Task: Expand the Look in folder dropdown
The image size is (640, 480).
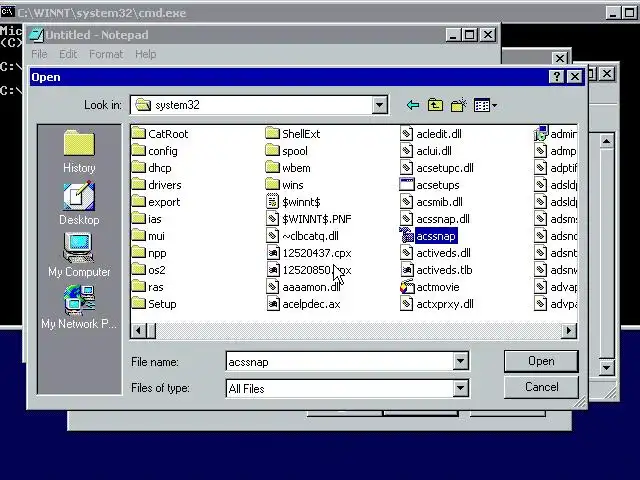Action: click(379, 105)
